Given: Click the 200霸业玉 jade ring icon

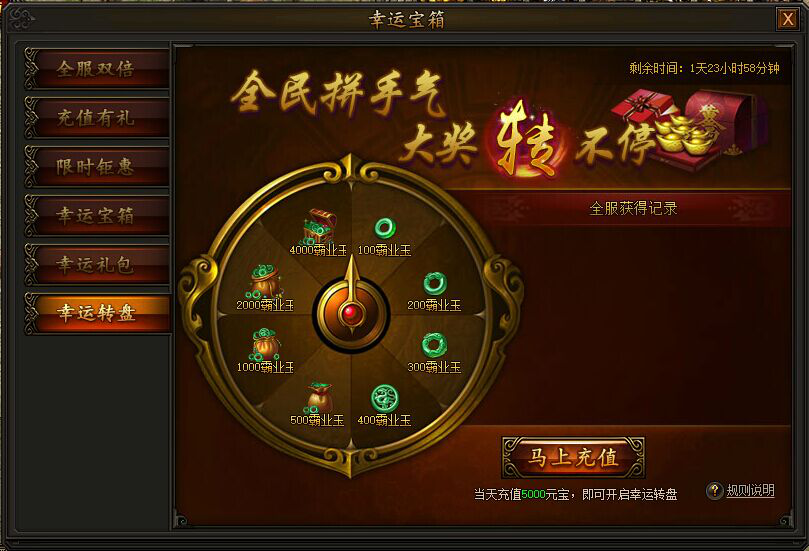Looking at the screenshot, I should click(434, 283).
